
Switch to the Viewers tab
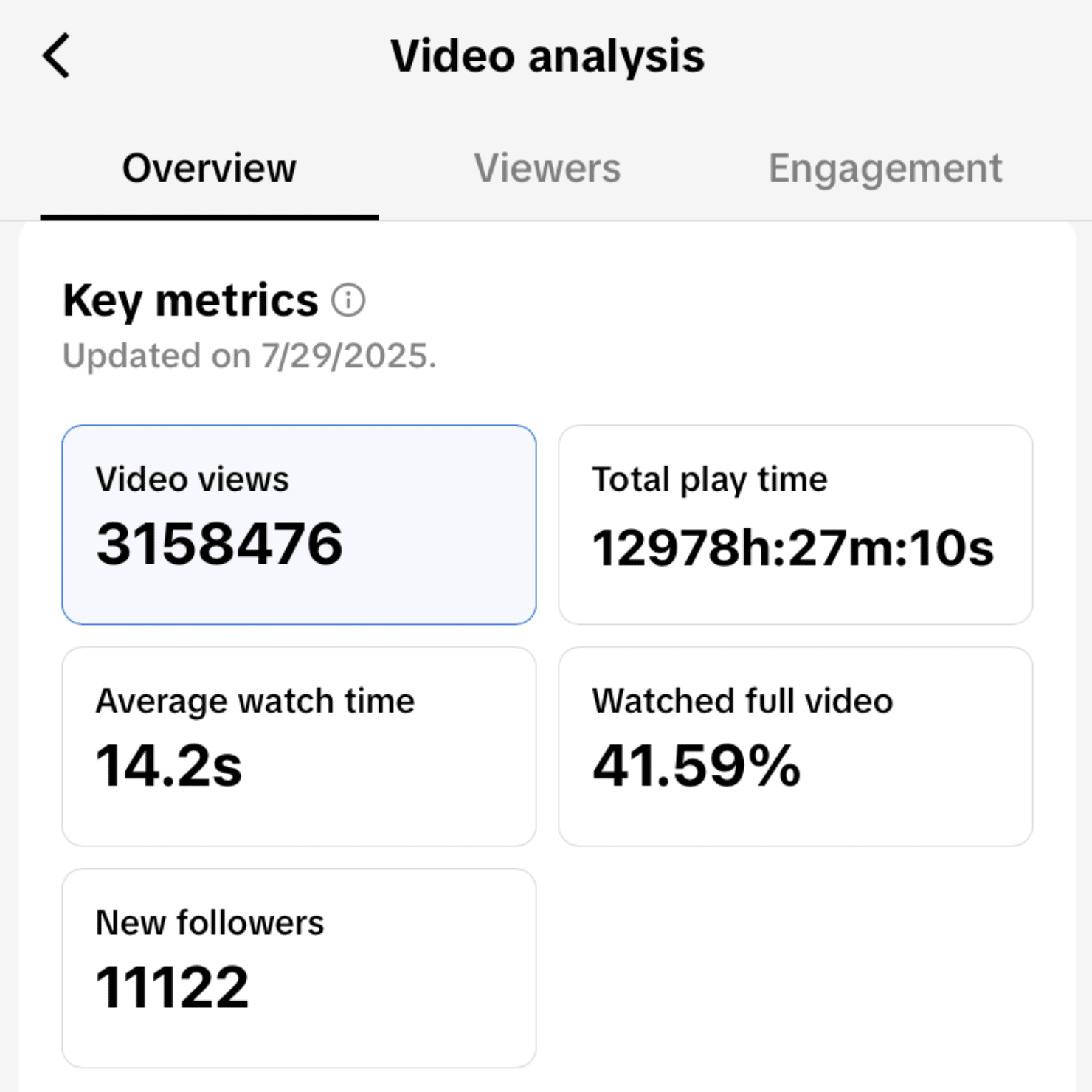pyautogui.click(x=547, y=168)
